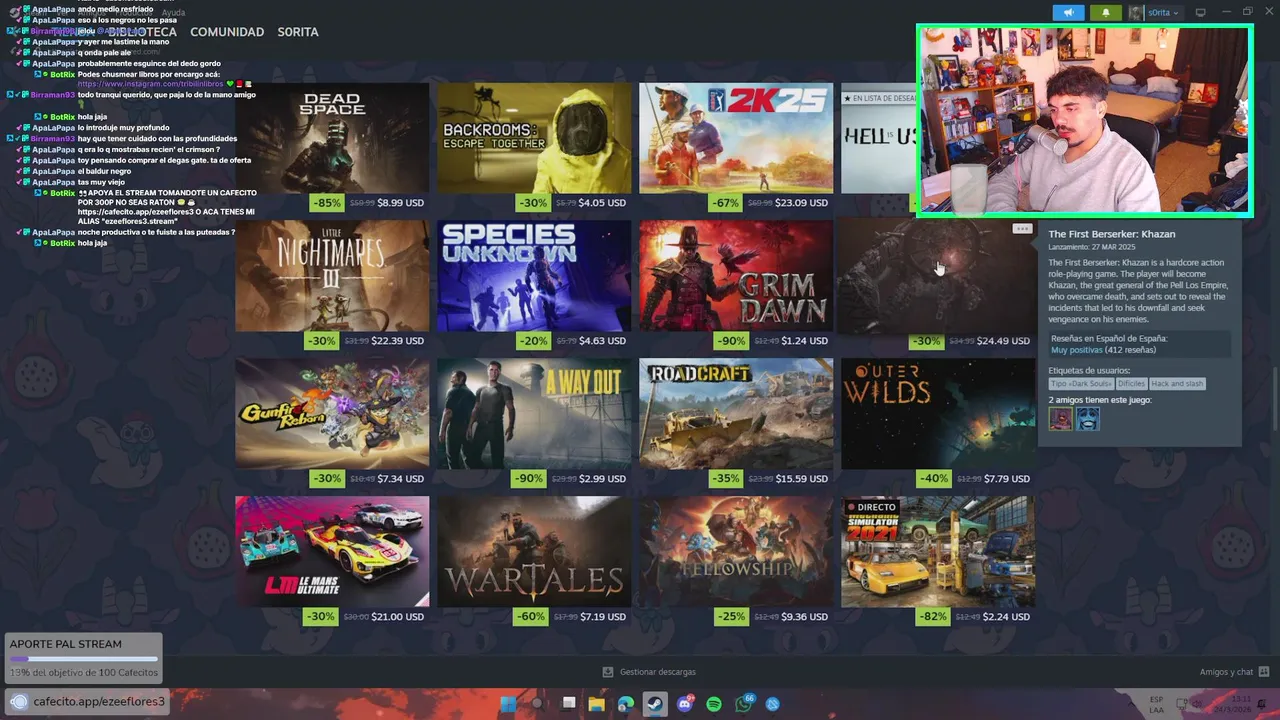Screen dimensions: 1280x720
Task: Click the Aporte pal stream progress bar
Action: pos(84,659)
